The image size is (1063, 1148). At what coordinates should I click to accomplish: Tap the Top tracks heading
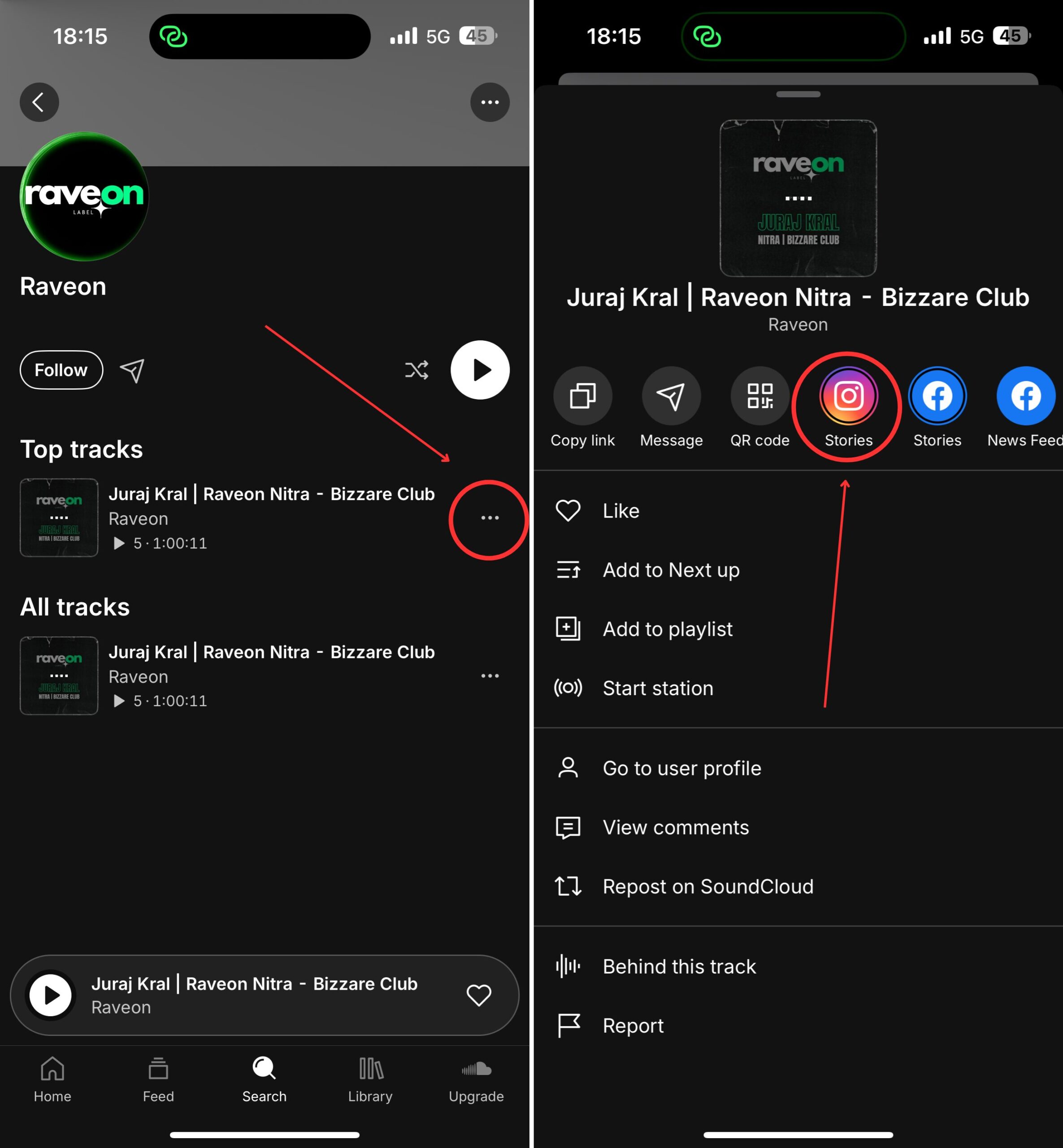point(82,449)
